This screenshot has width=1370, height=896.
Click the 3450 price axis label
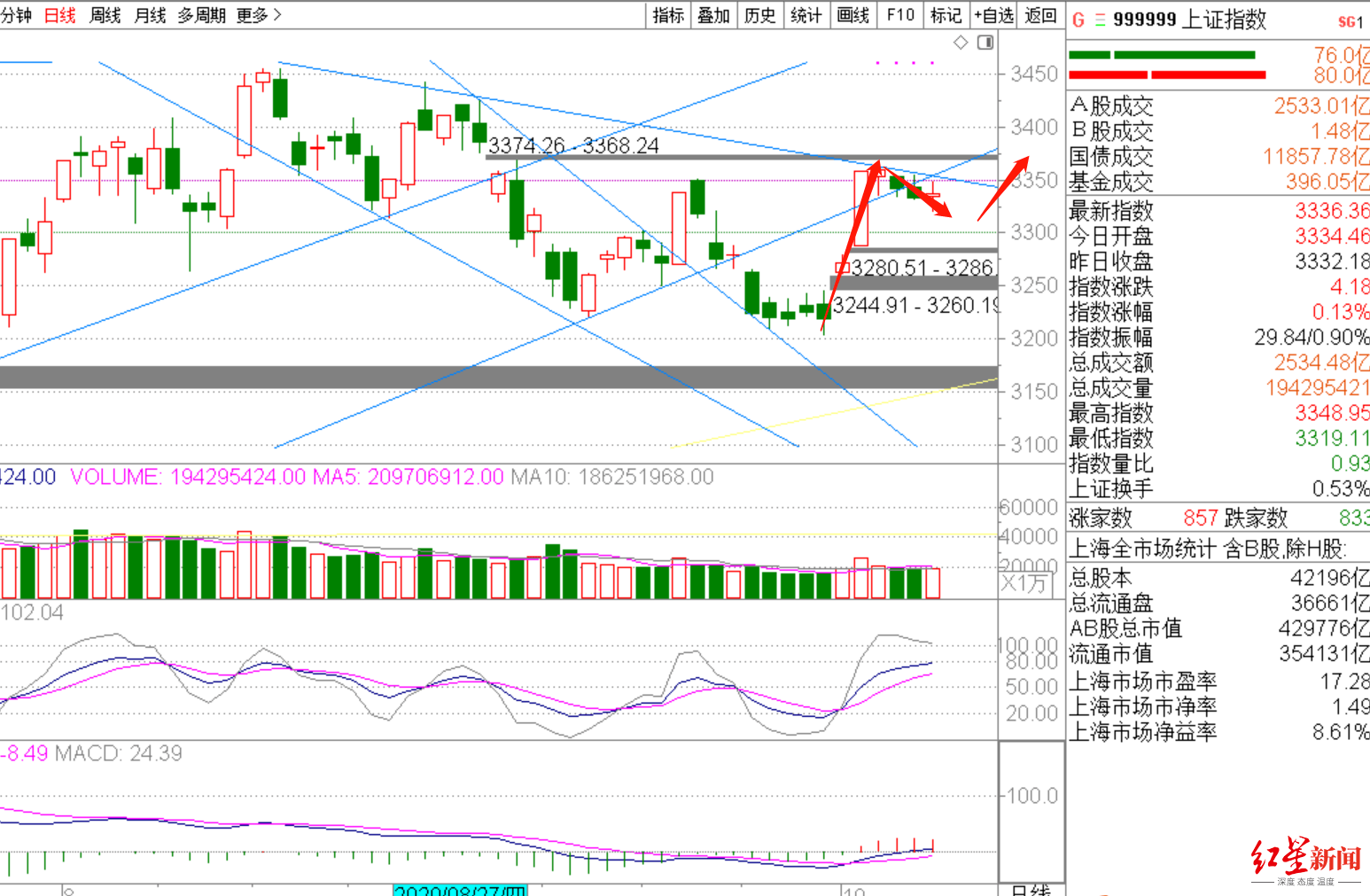tap(1035, 74)
